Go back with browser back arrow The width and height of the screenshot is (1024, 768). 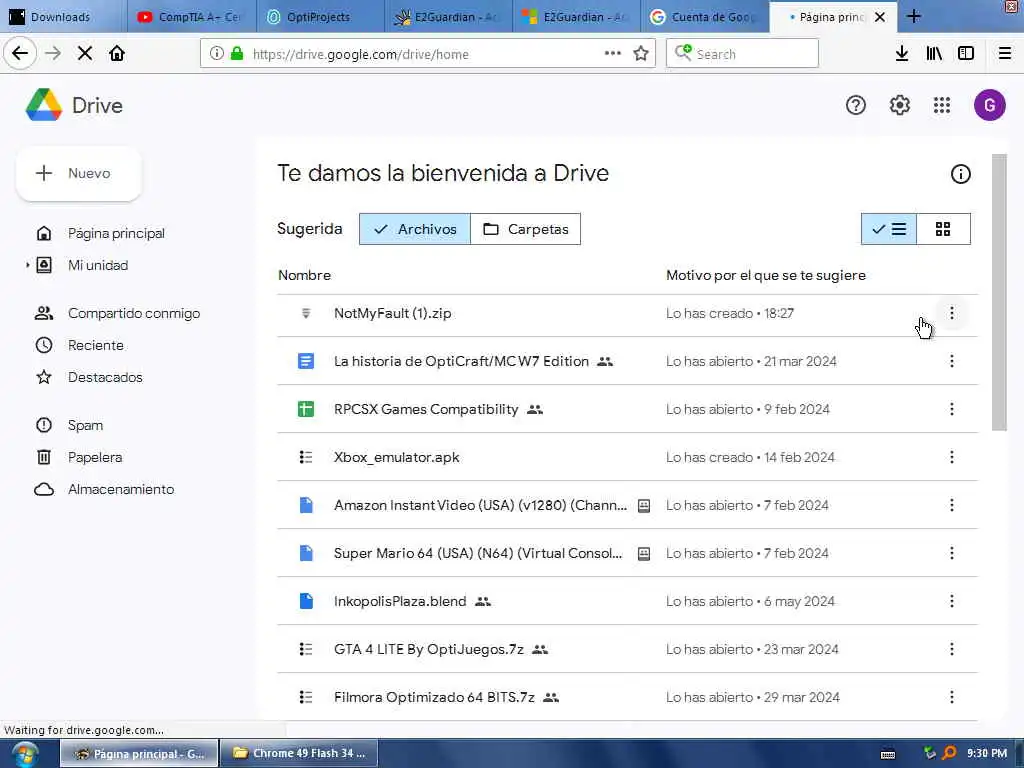click(x=20, y=54)
